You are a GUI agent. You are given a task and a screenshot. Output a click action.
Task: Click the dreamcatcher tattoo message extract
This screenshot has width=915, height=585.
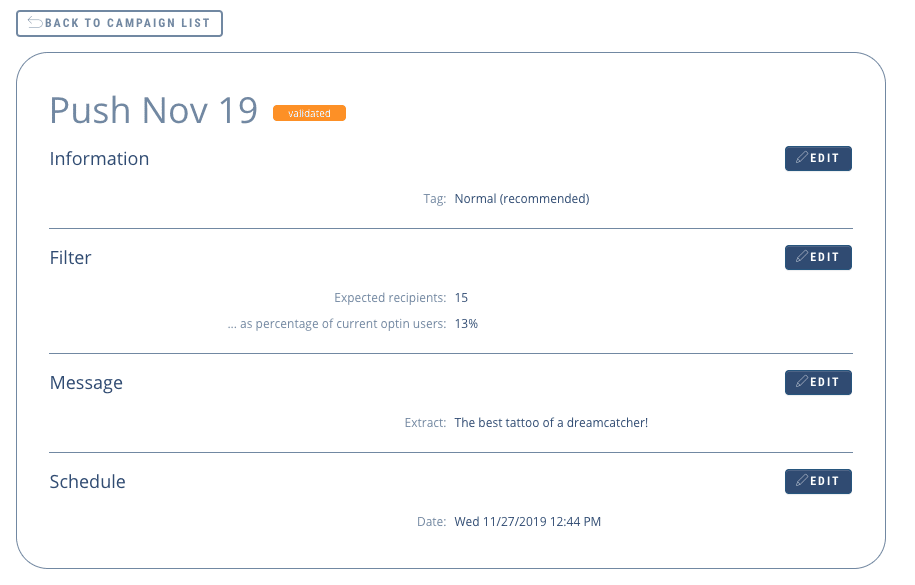pyautogui.click(x=551, y=422)
